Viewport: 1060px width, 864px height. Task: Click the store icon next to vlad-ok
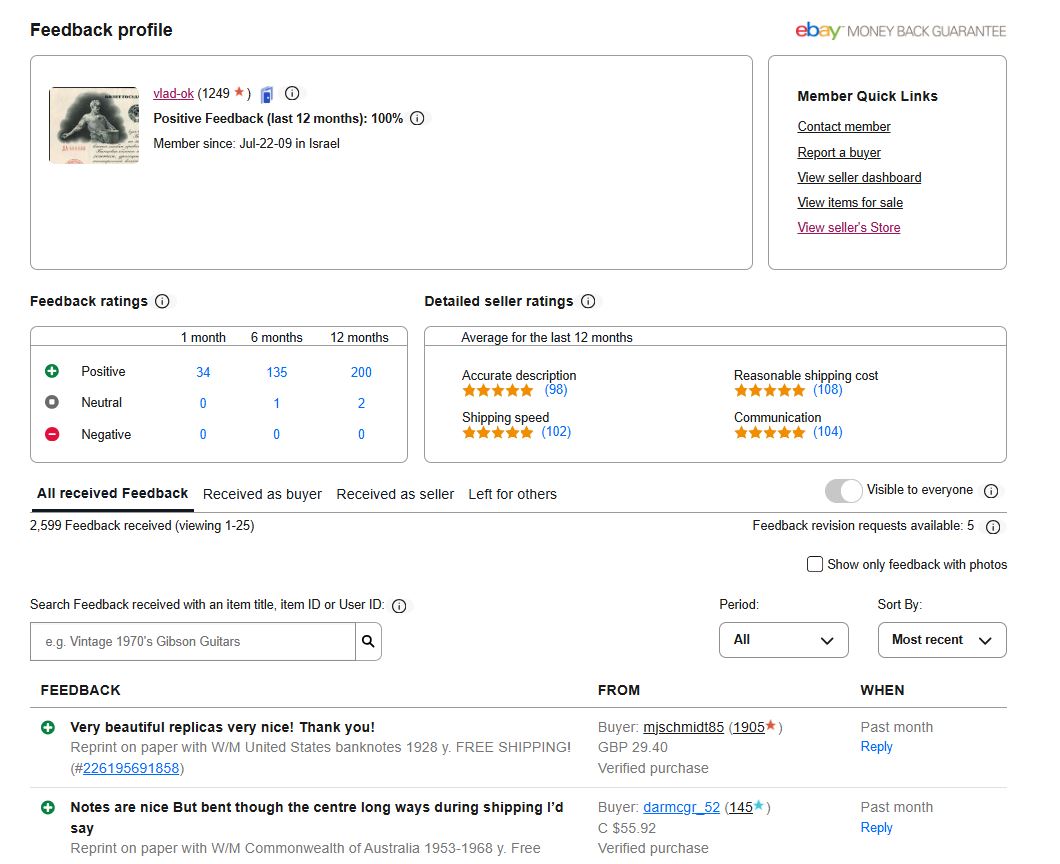point(267,94)
